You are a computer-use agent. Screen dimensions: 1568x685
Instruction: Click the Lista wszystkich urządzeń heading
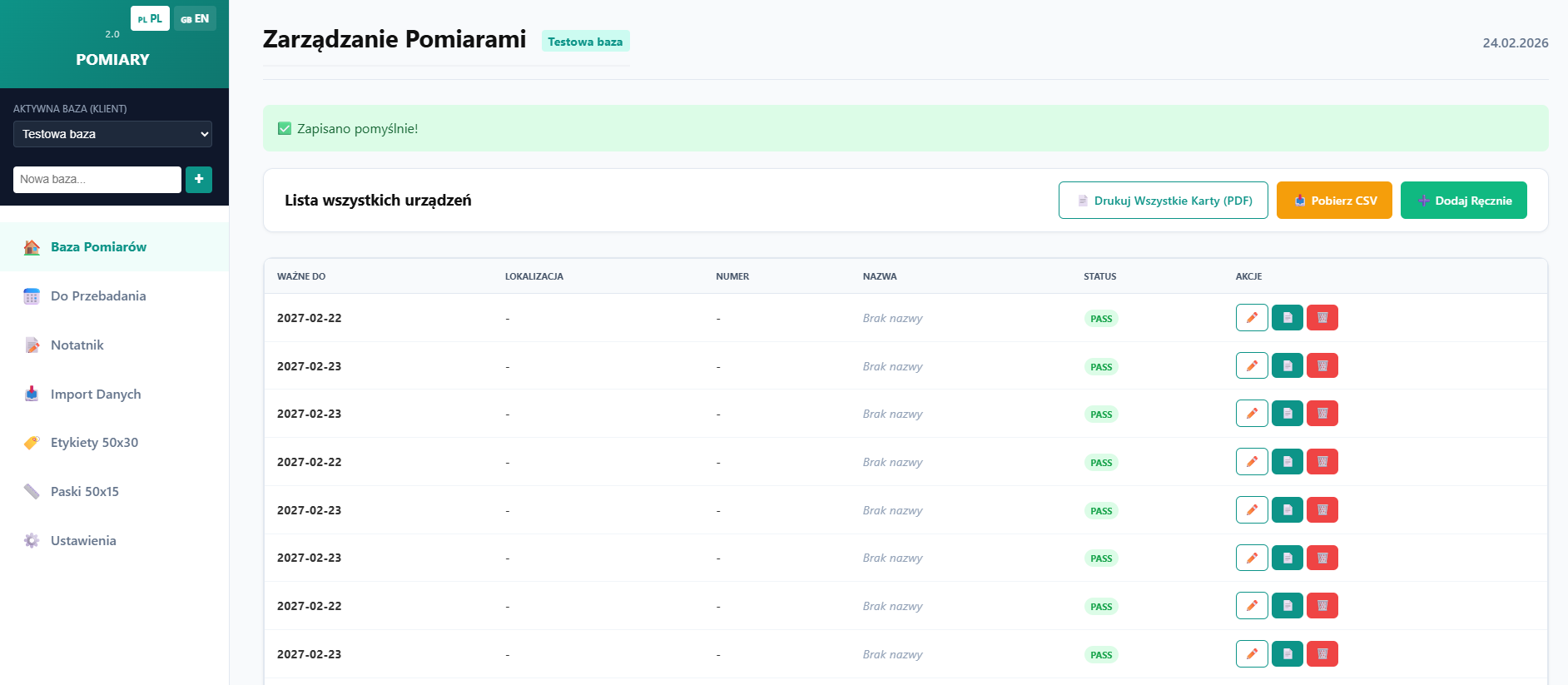[378, 201]
